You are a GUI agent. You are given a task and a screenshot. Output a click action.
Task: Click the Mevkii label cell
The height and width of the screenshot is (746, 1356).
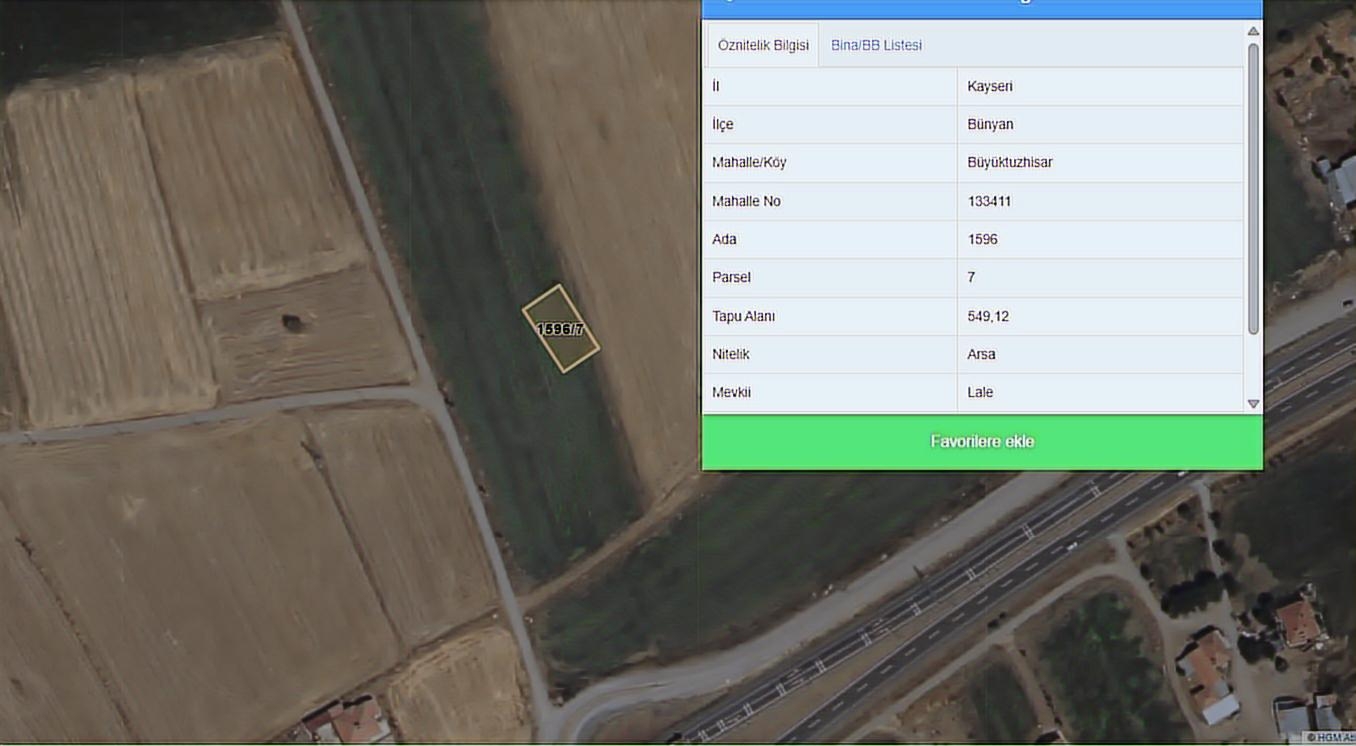point(830,392)
